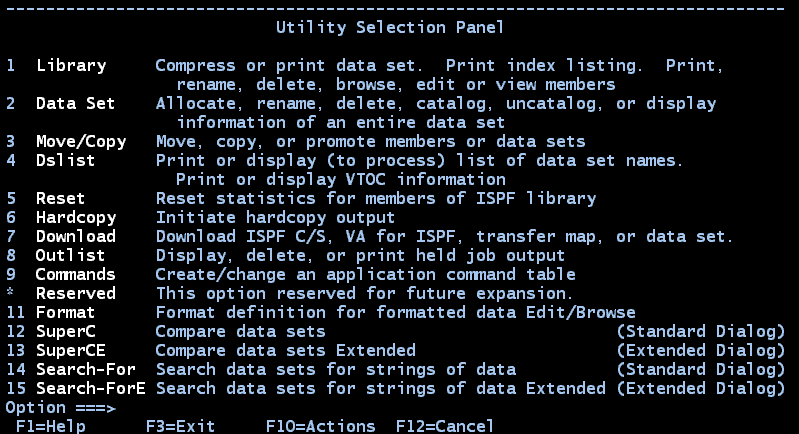Image resolution: width=799 pixels, height=434 pixels.
Task: Click the F3=Exit function key
Action: click(180, 426)
